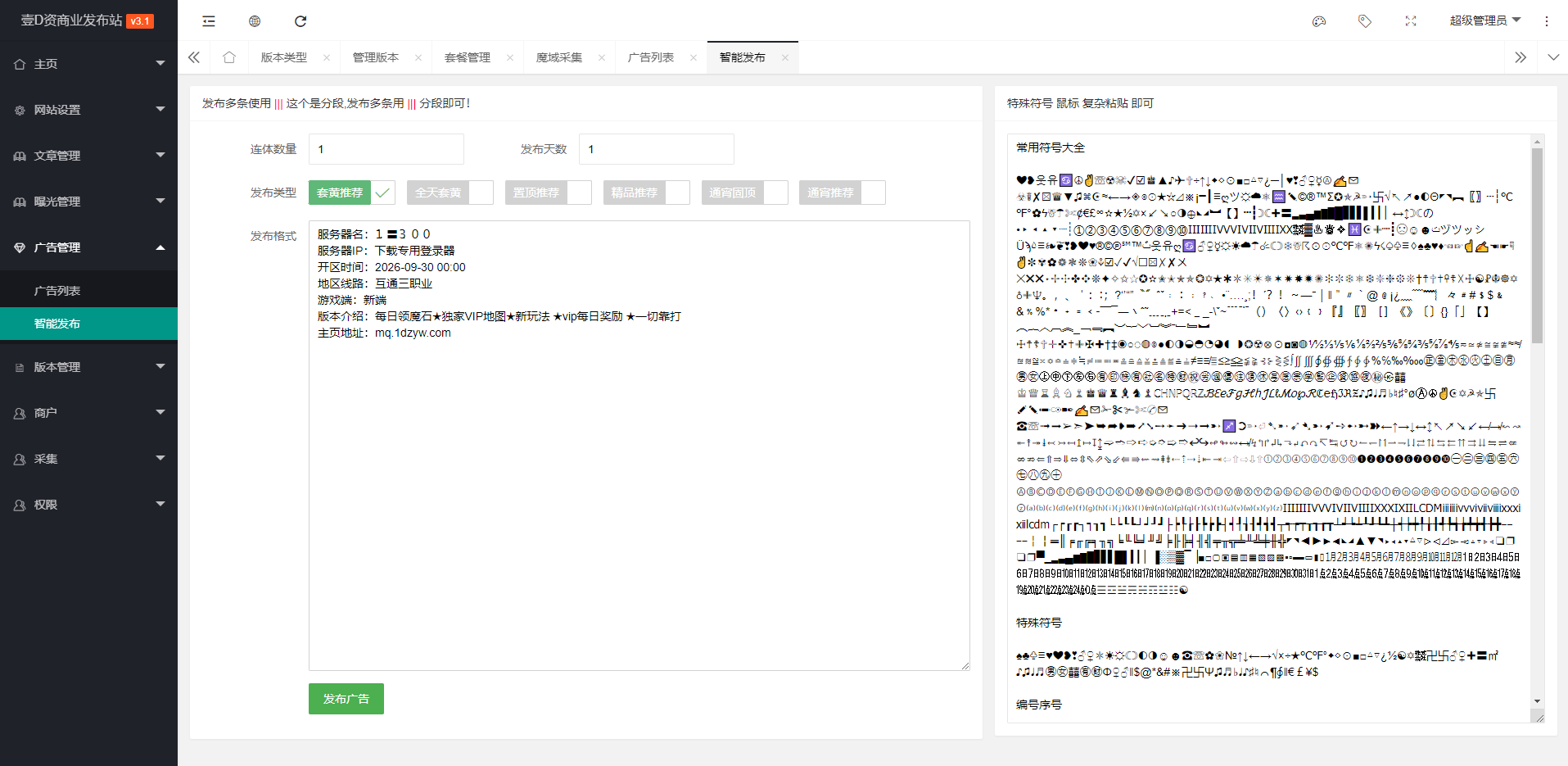Close the 管理版本 tab
The width and height of the screenshot is (1568, 766).
point(418,57)
